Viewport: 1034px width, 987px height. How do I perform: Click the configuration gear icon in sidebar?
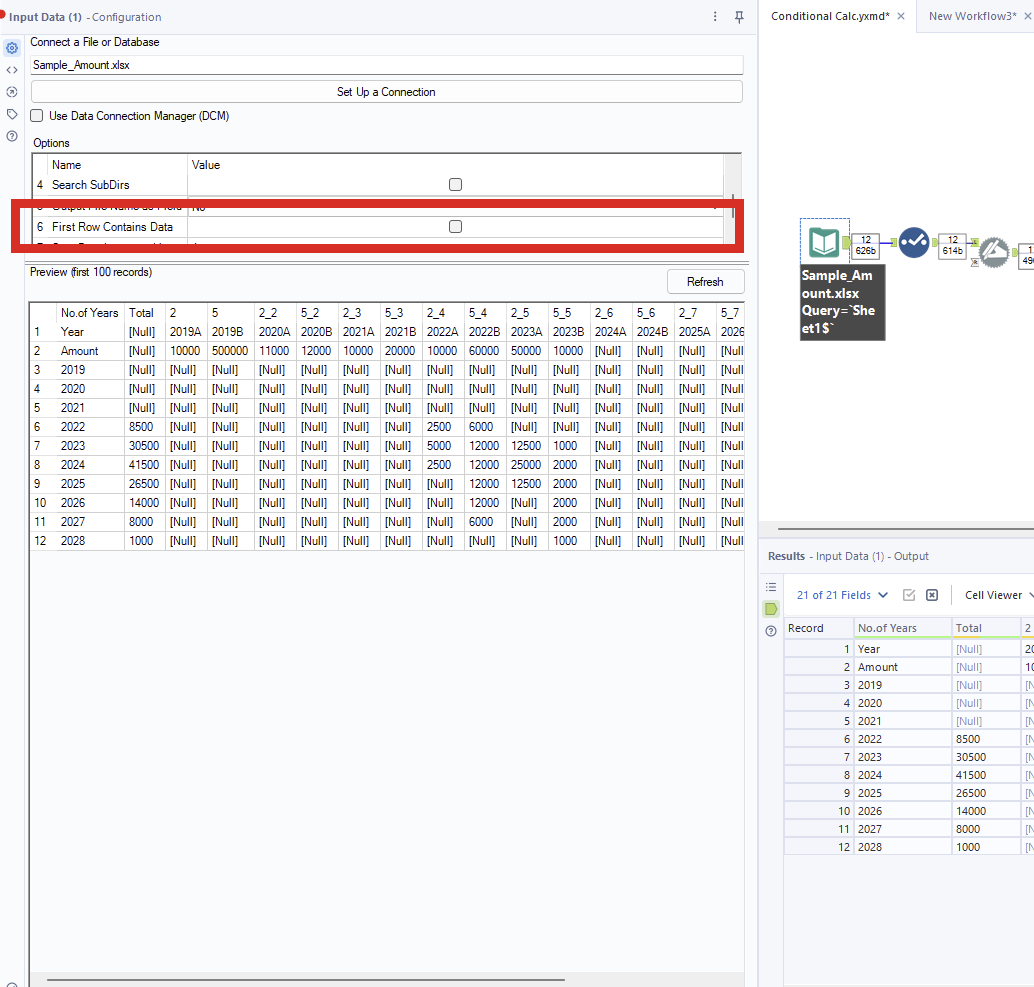[12, 48]
